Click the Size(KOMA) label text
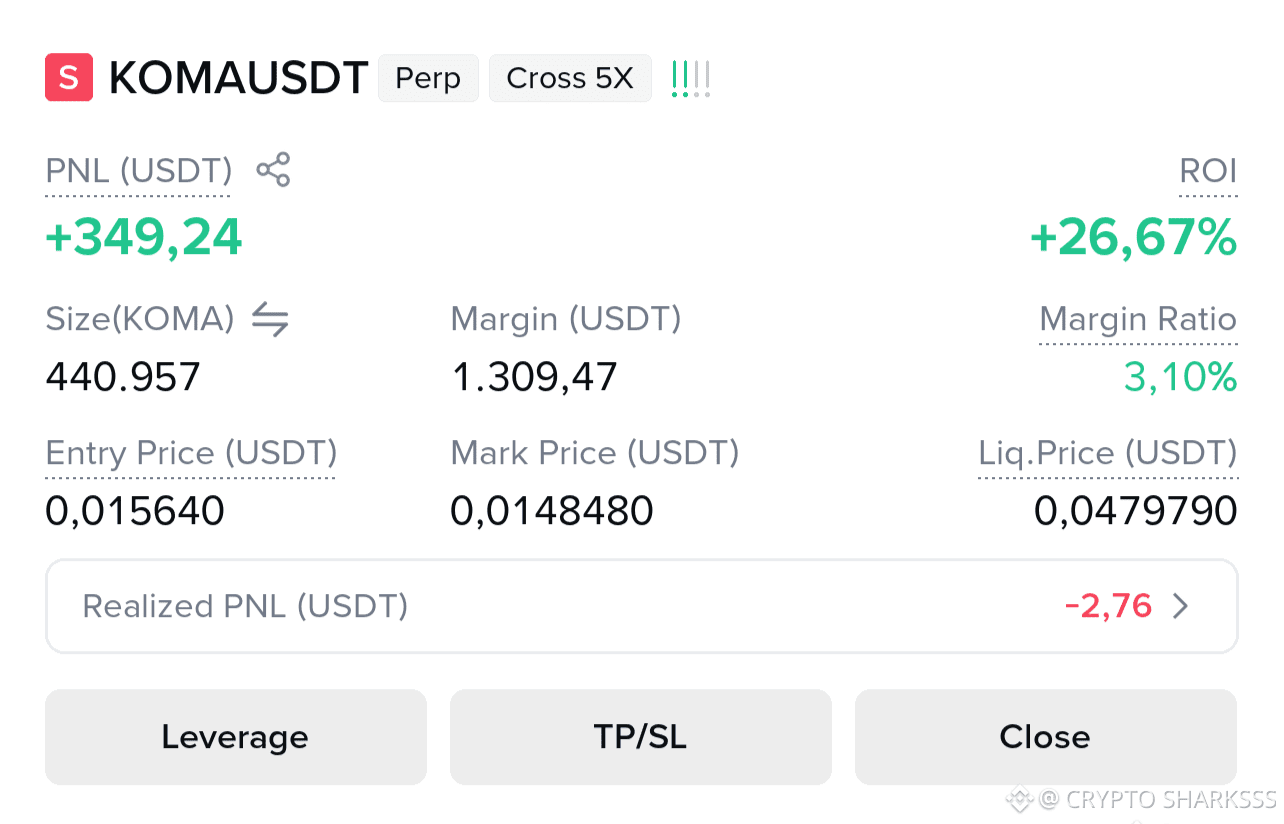Viewport: 1284px width, 824px height. pyautogui.click(x=140, y=320)
